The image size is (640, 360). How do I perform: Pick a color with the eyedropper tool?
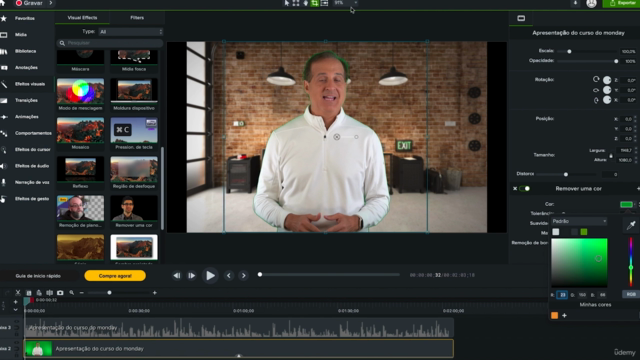click(x=631, y=224)
